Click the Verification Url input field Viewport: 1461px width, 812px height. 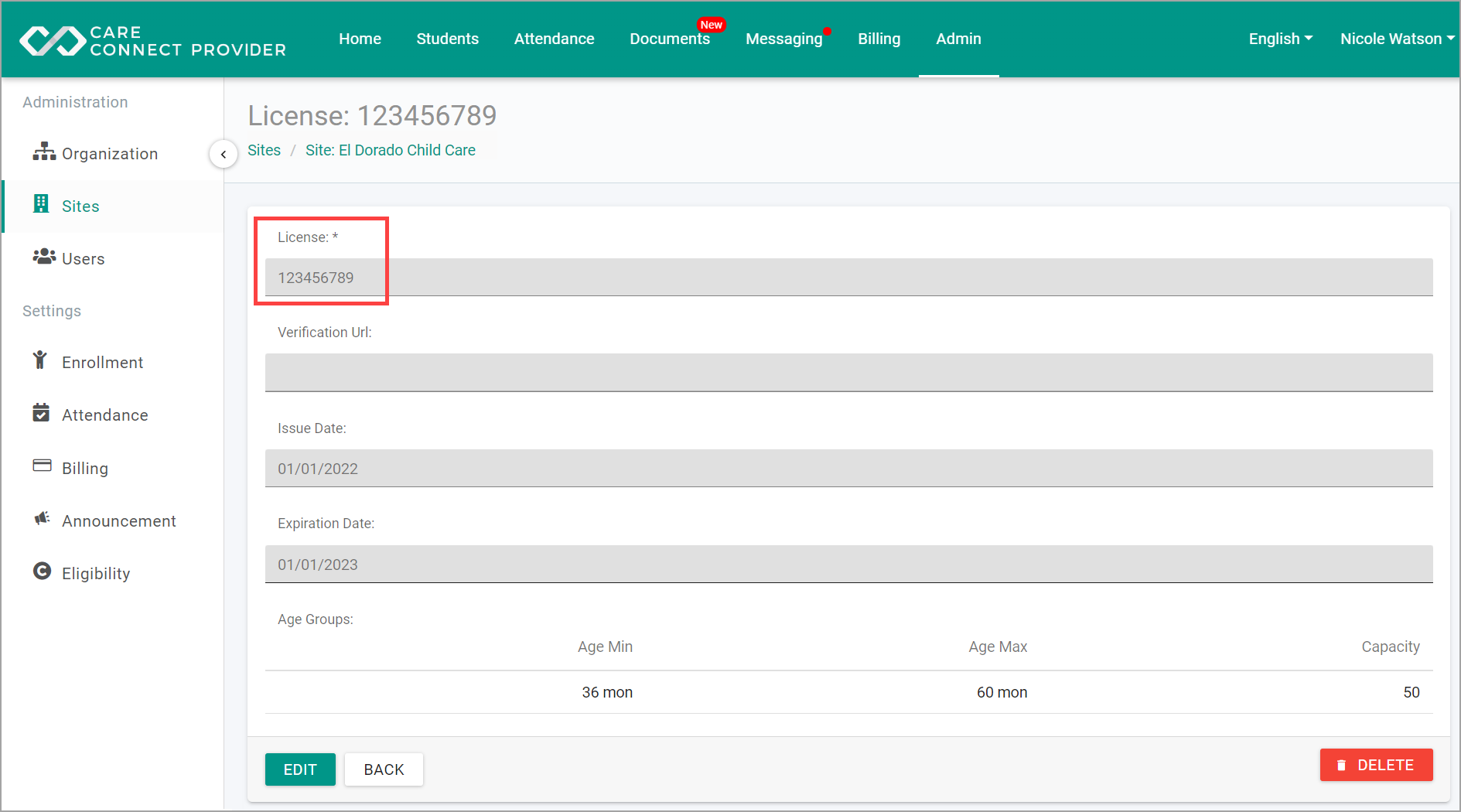coord(848,373)
